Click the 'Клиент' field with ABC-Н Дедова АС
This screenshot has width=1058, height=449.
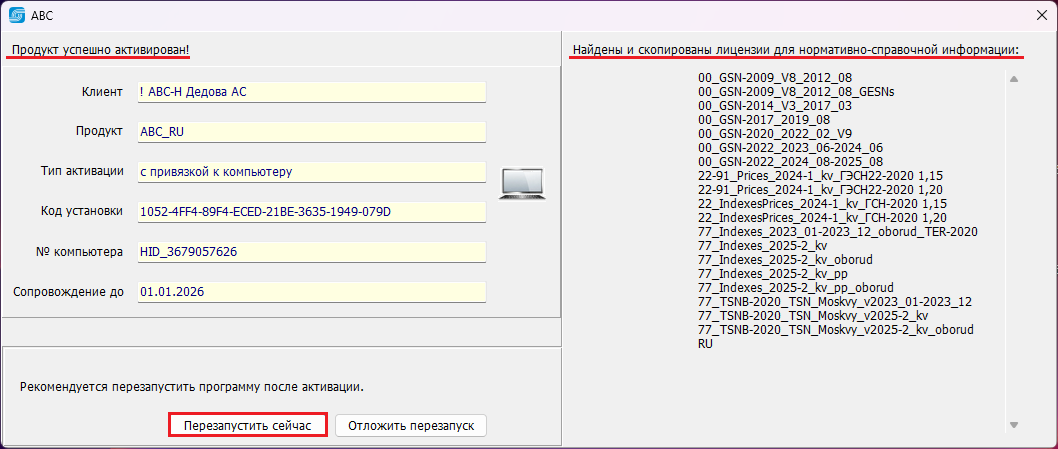[312, 92]
